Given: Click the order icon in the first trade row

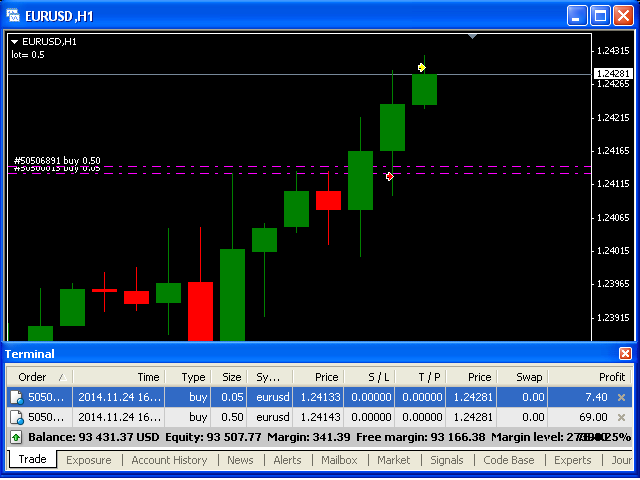Looking at the screenshot, I should click(x=16, y=398).
